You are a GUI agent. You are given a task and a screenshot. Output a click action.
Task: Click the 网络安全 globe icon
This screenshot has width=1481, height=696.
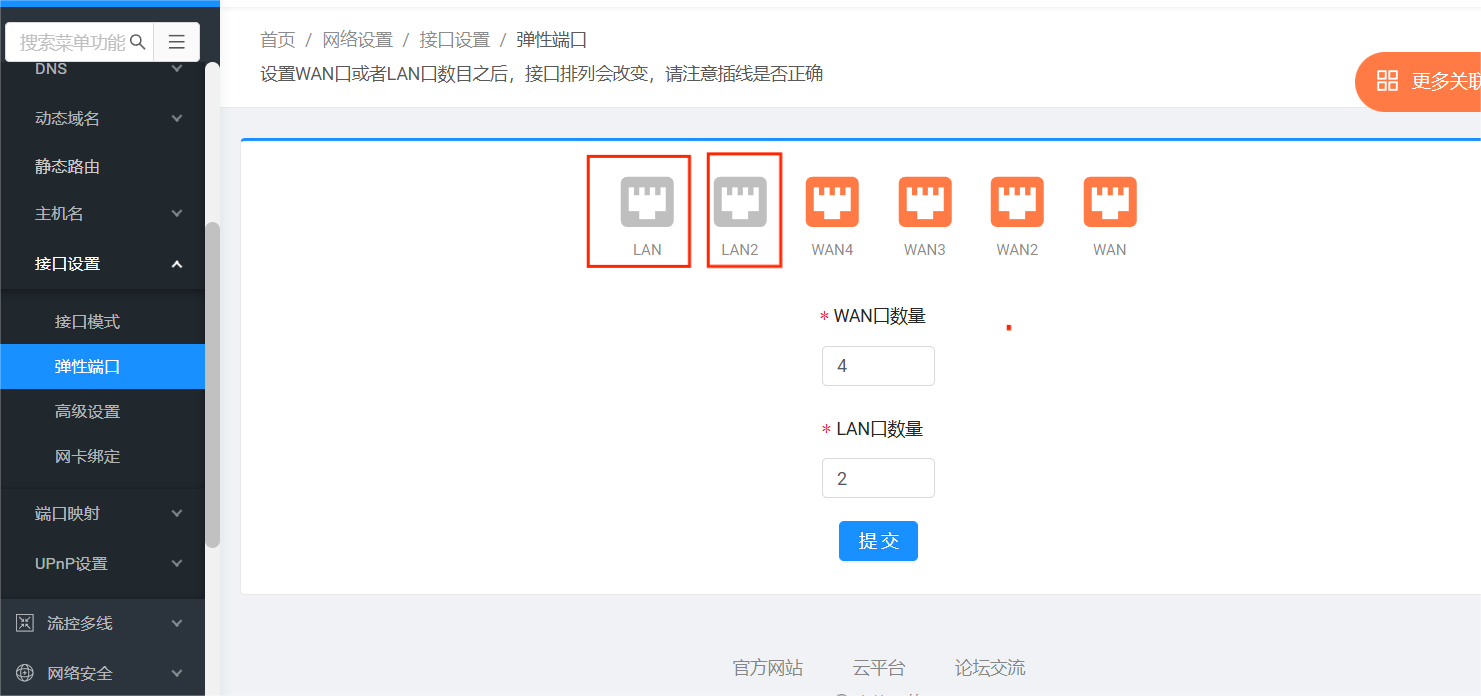(24, 672)
